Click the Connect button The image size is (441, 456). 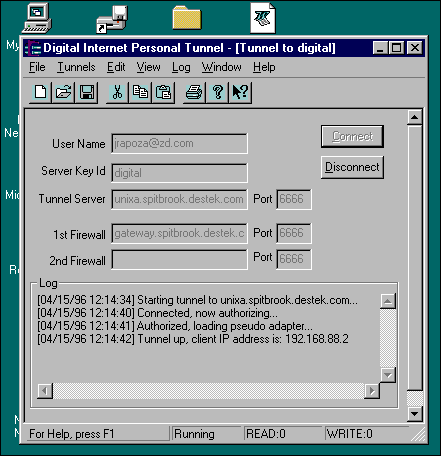pyautogui.click(x=352, y=136)
